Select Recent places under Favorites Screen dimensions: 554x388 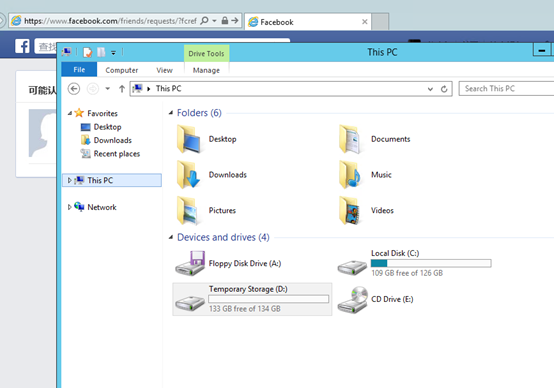117,154
